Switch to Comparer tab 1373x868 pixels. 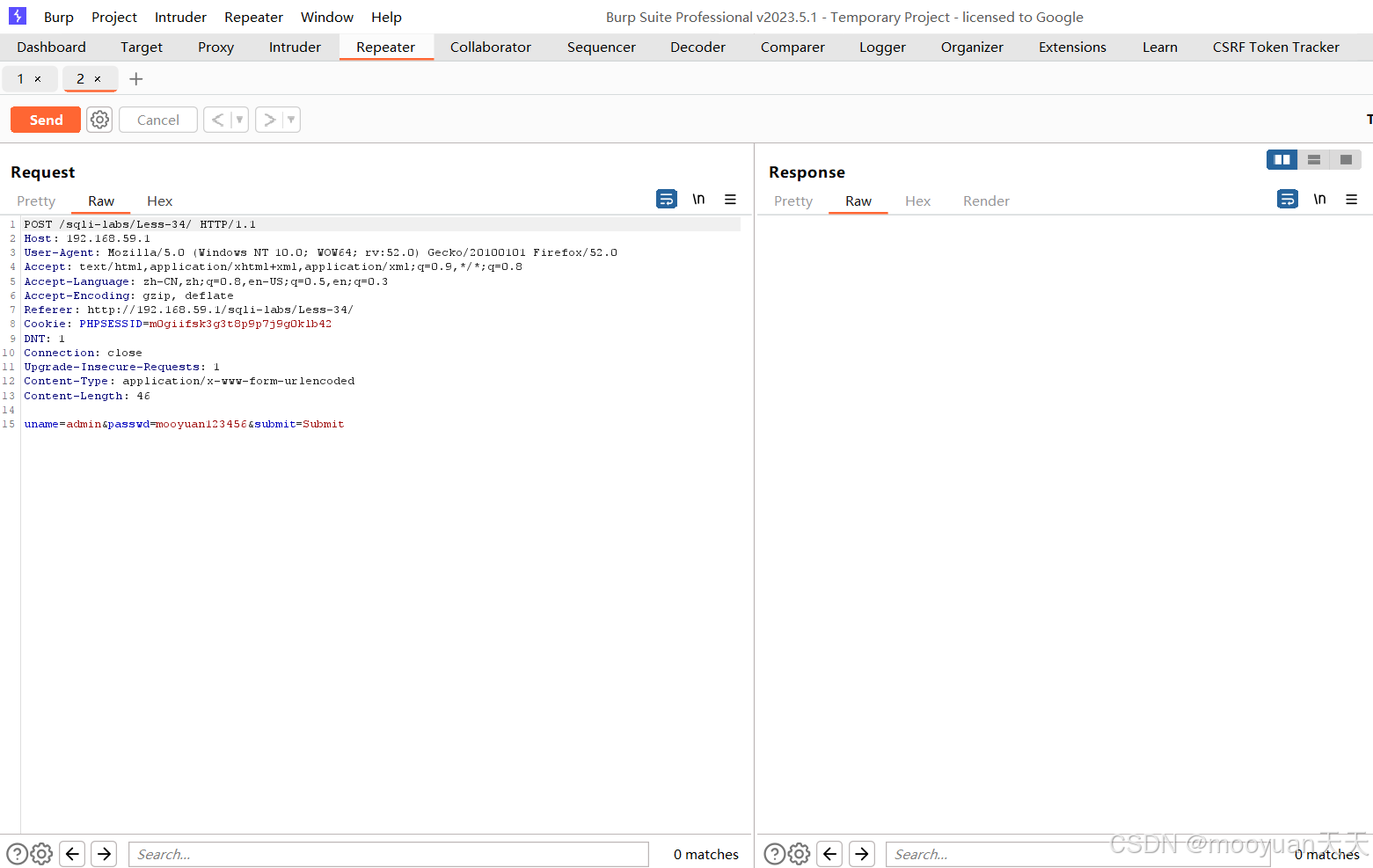[792, 47]
